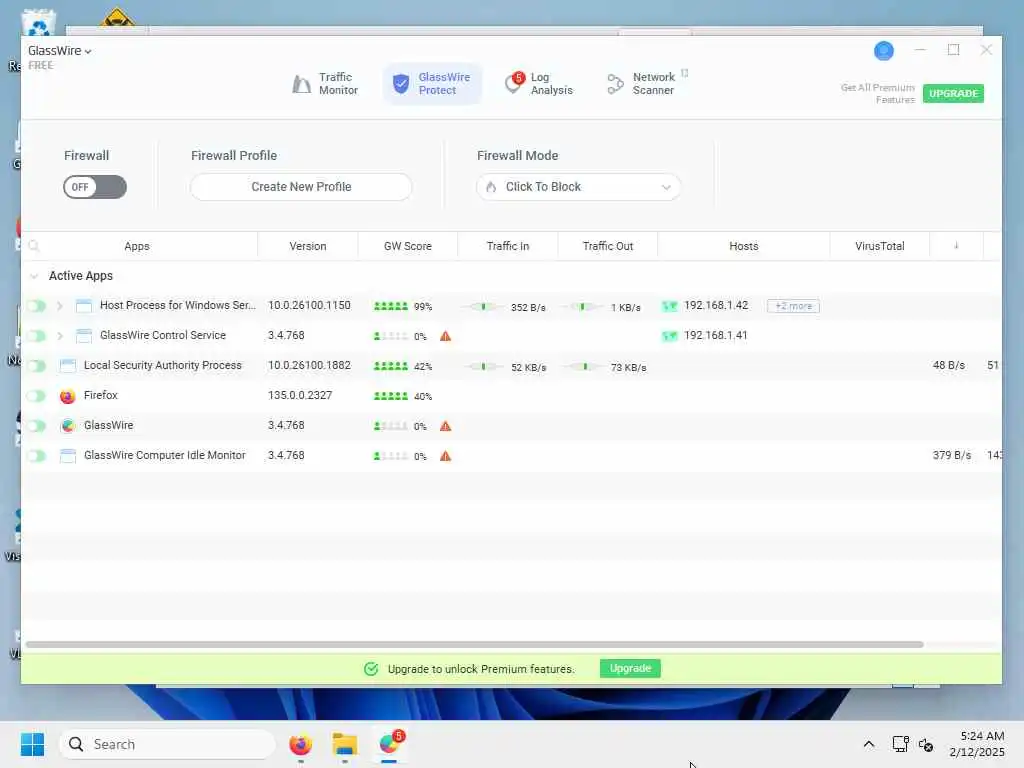Toggle firewall switch for Firefox
1024x768 pixels.
(37, 396)
